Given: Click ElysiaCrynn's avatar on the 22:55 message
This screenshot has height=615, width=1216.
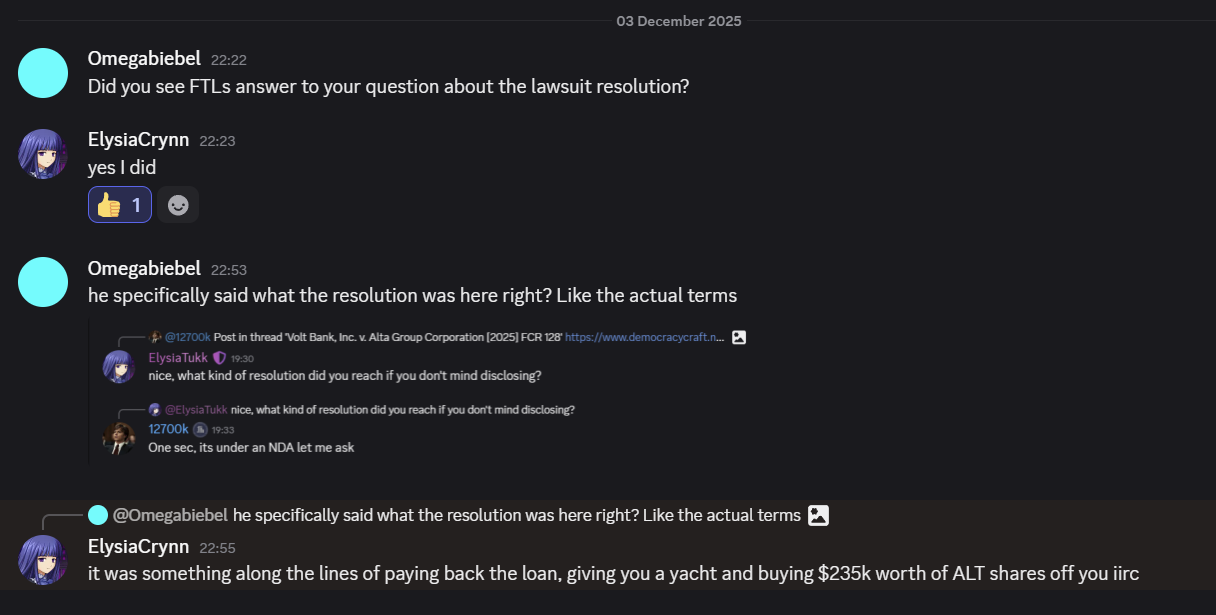Looking at the screenshot, I should (43, 560).
